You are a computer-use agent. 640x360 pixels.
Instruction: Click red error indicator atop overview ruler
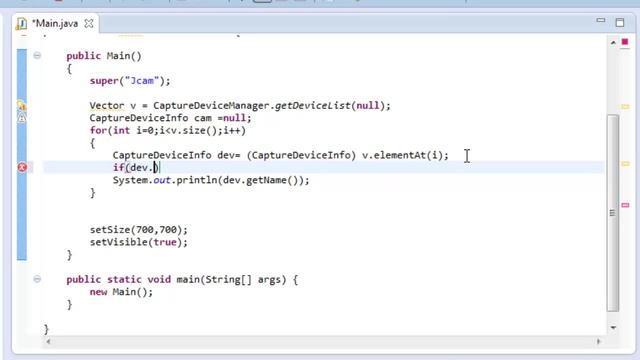[625, 42]
